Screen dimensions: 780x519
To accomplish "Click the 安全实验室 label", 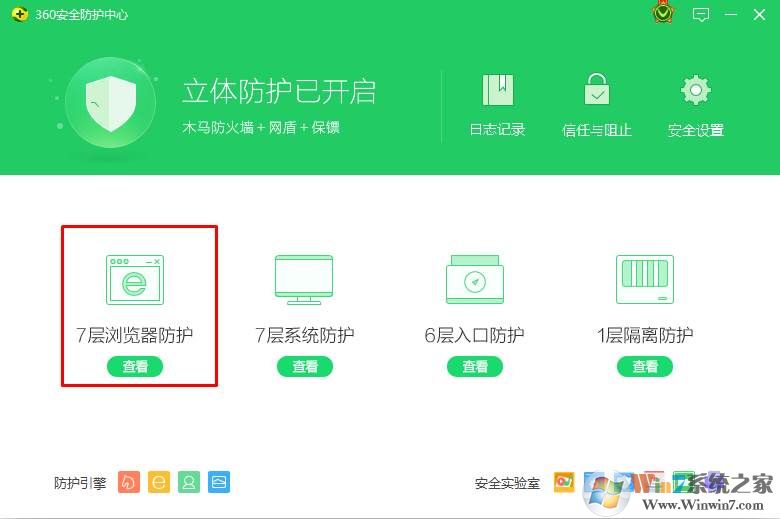I will tap(507, 483).
